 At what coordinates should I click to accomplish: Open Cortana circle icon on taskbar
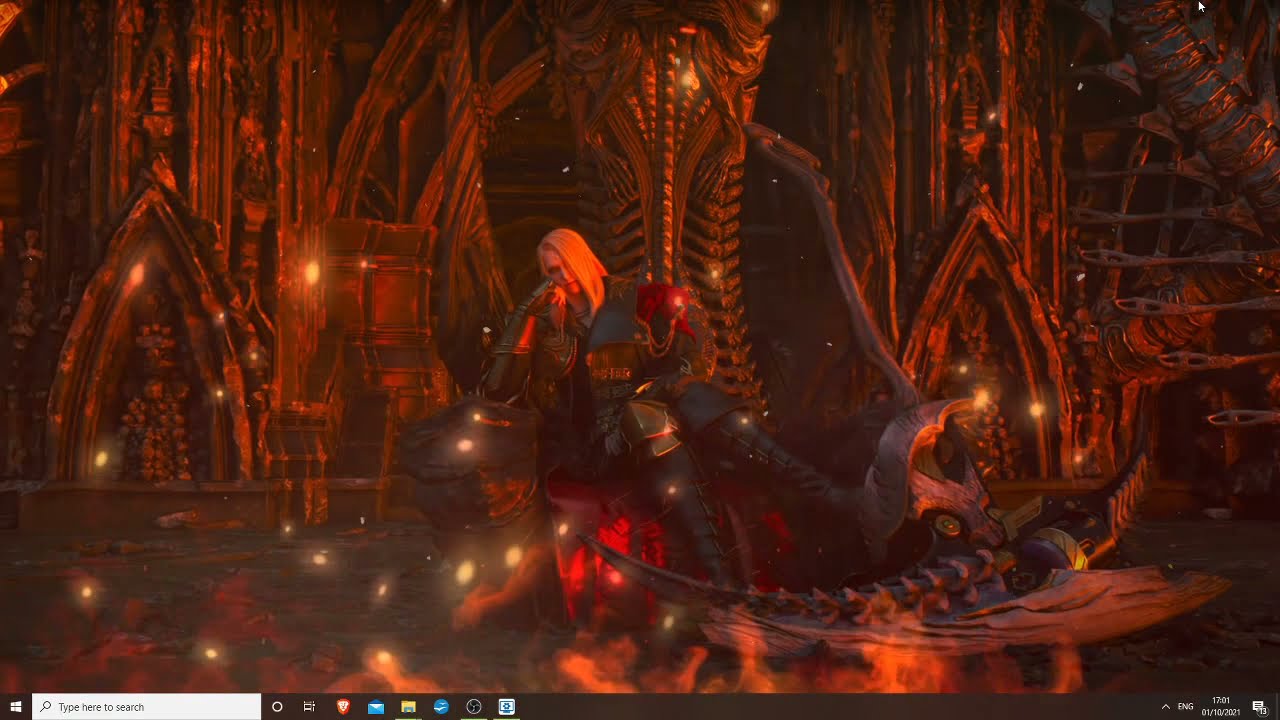tap(277, 707)
